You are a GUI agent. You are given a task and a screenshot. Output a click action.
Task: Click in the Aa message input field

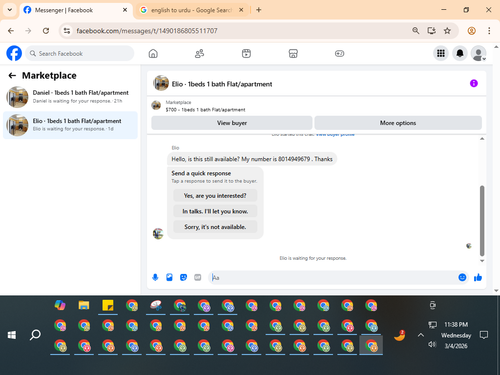(333, 277)
